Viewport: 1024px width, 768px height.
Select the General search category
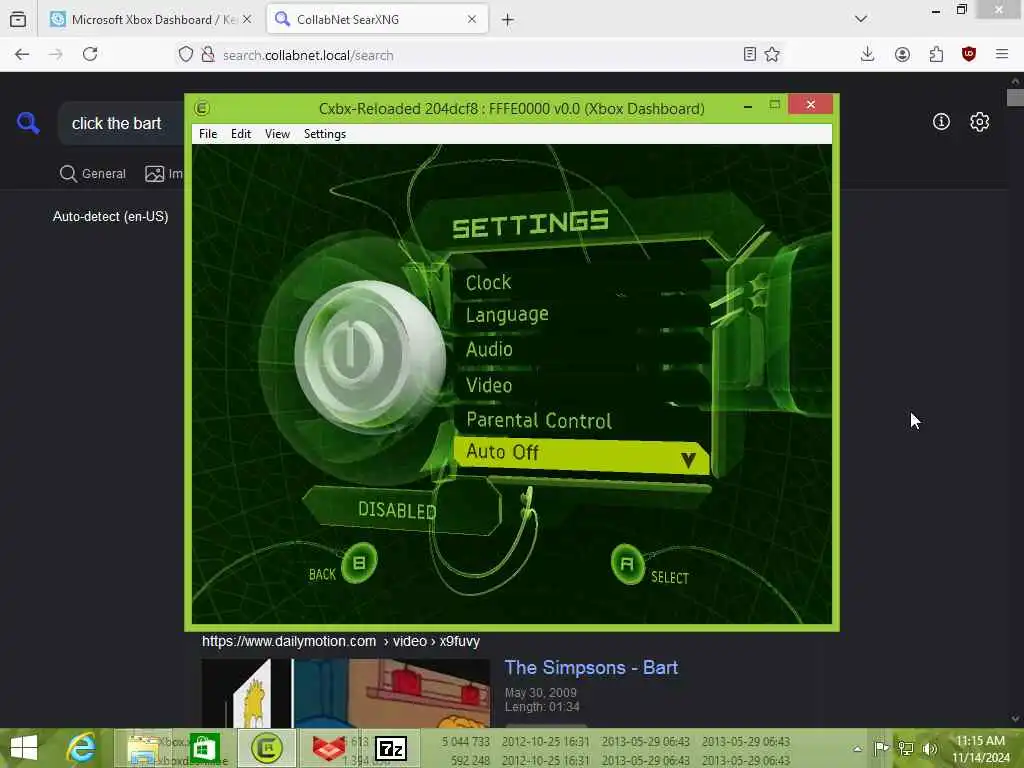point(93,174)
